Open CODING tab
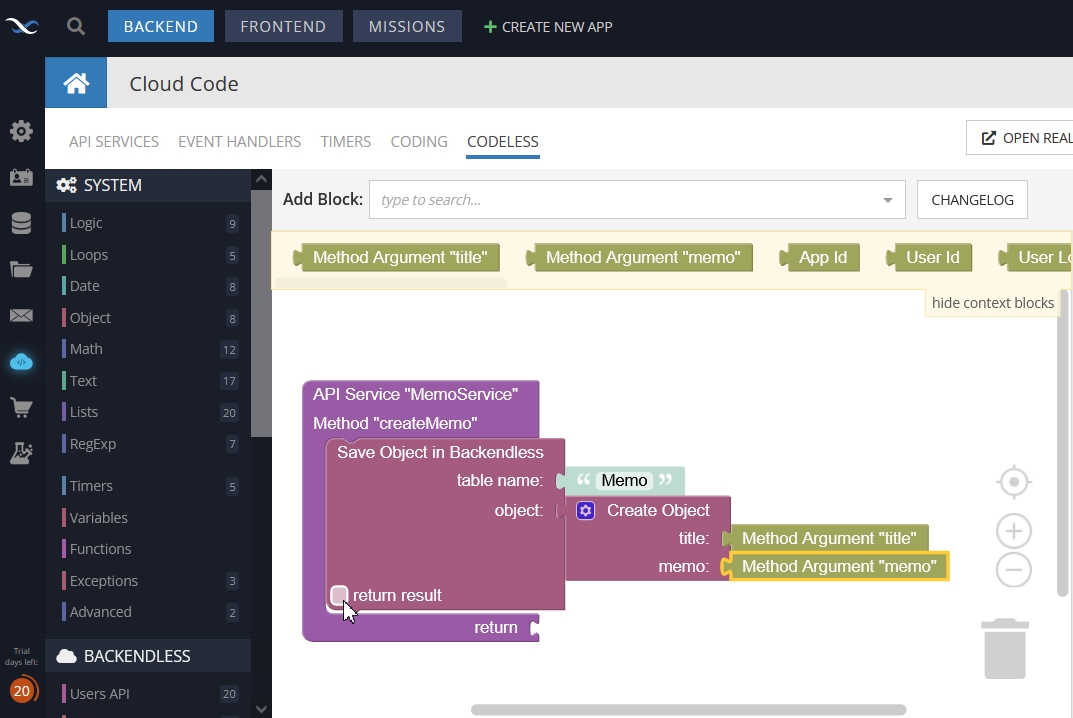Viewport: 1073px width, 718px height. click(419, 142)
